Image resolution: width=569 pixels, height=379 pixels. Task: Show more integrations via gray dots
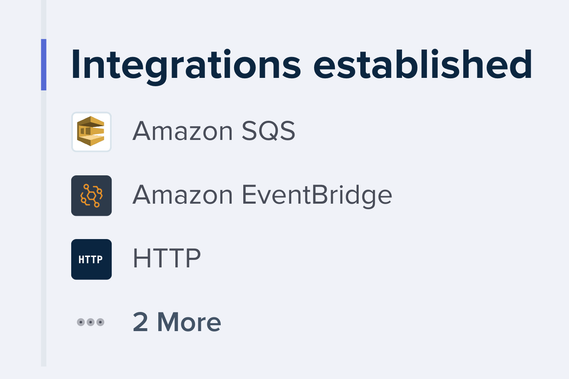[91, 322]
